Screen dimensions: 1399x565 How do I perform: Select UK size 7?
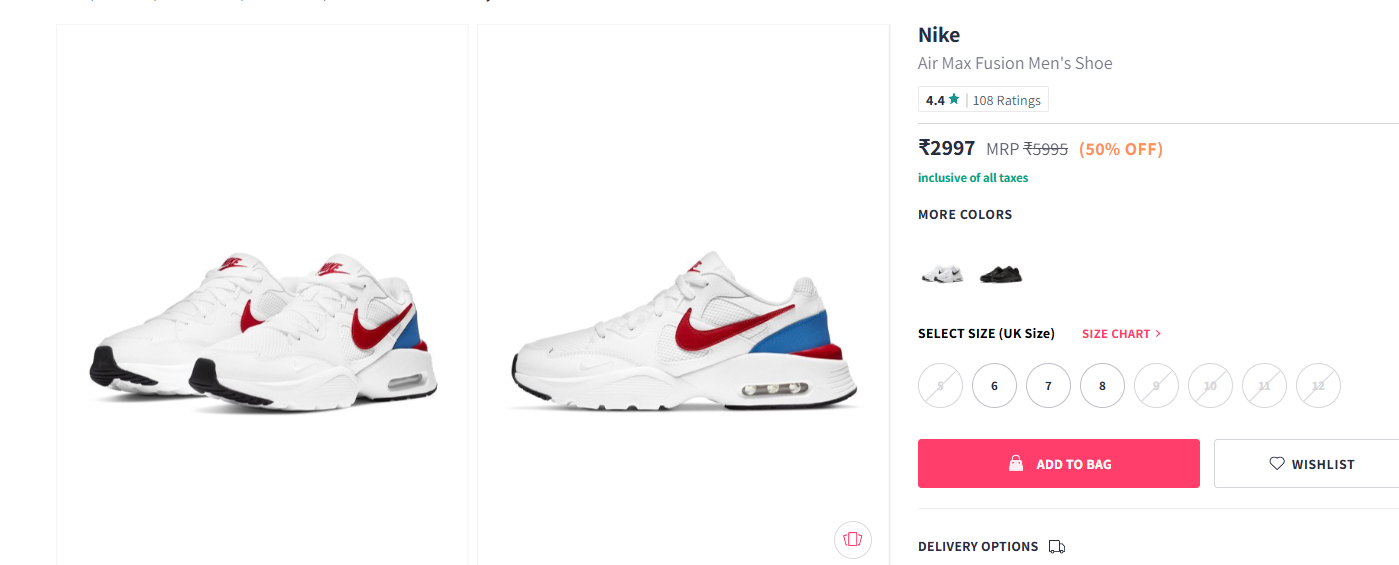pyautogui.click(x=1048, y=386)
